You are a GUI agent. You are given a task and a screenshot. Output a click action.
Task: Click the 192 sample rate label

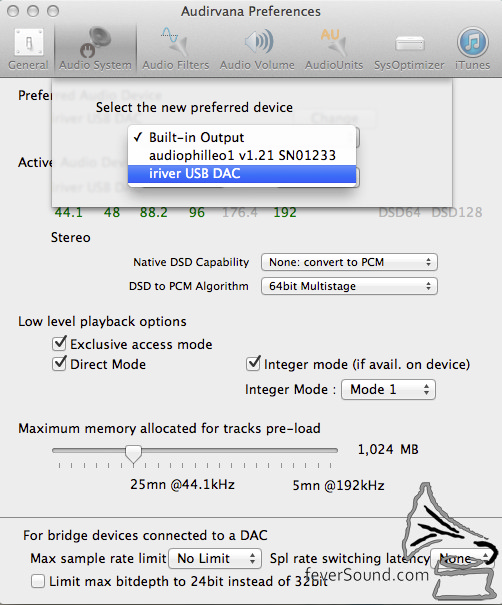pyautogui.click(x=285, y=212)
